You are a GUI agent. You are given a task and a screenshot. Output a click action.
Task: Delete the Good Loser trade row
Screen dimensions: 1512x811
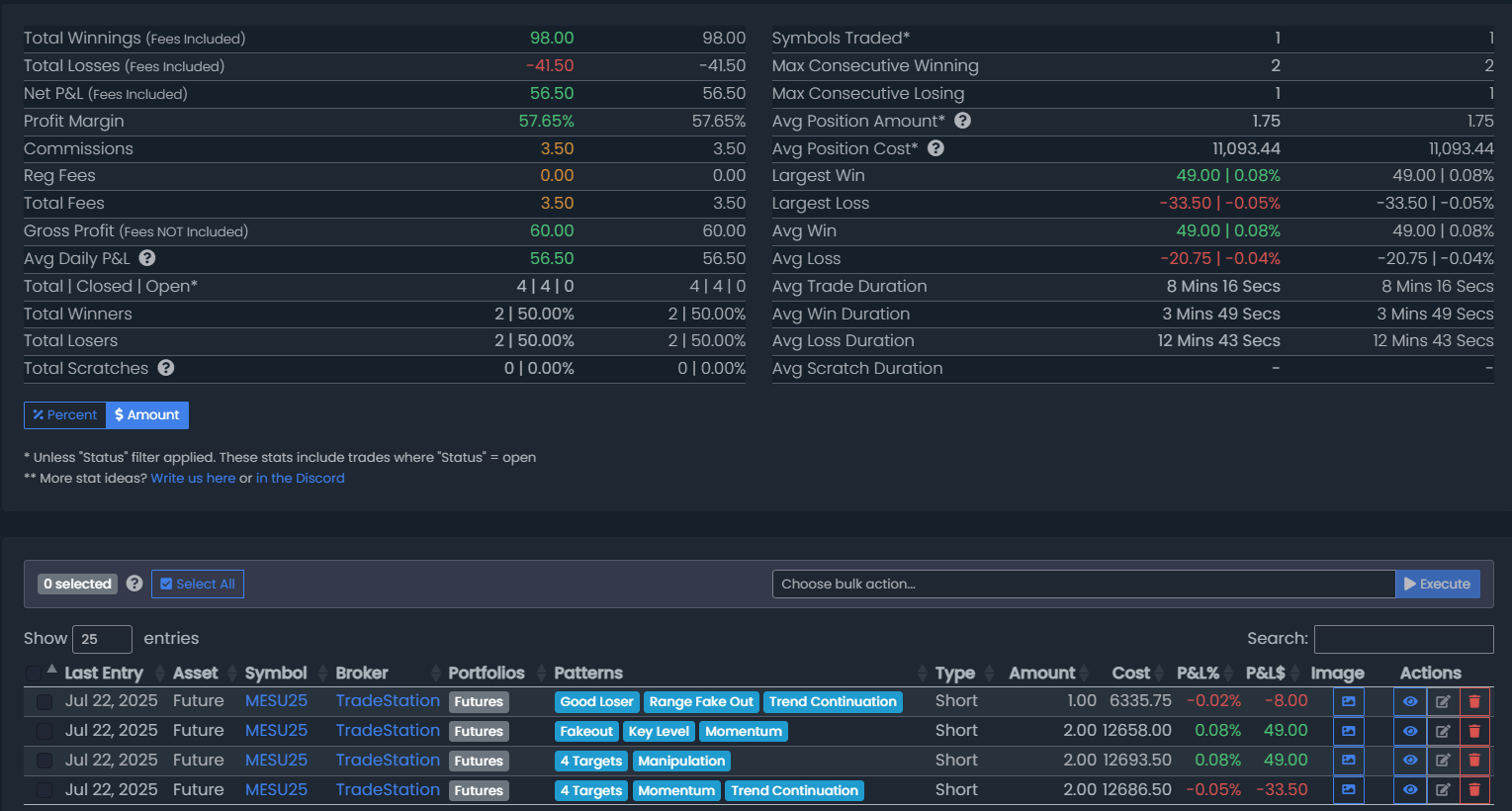click(x=1473, y=701)
